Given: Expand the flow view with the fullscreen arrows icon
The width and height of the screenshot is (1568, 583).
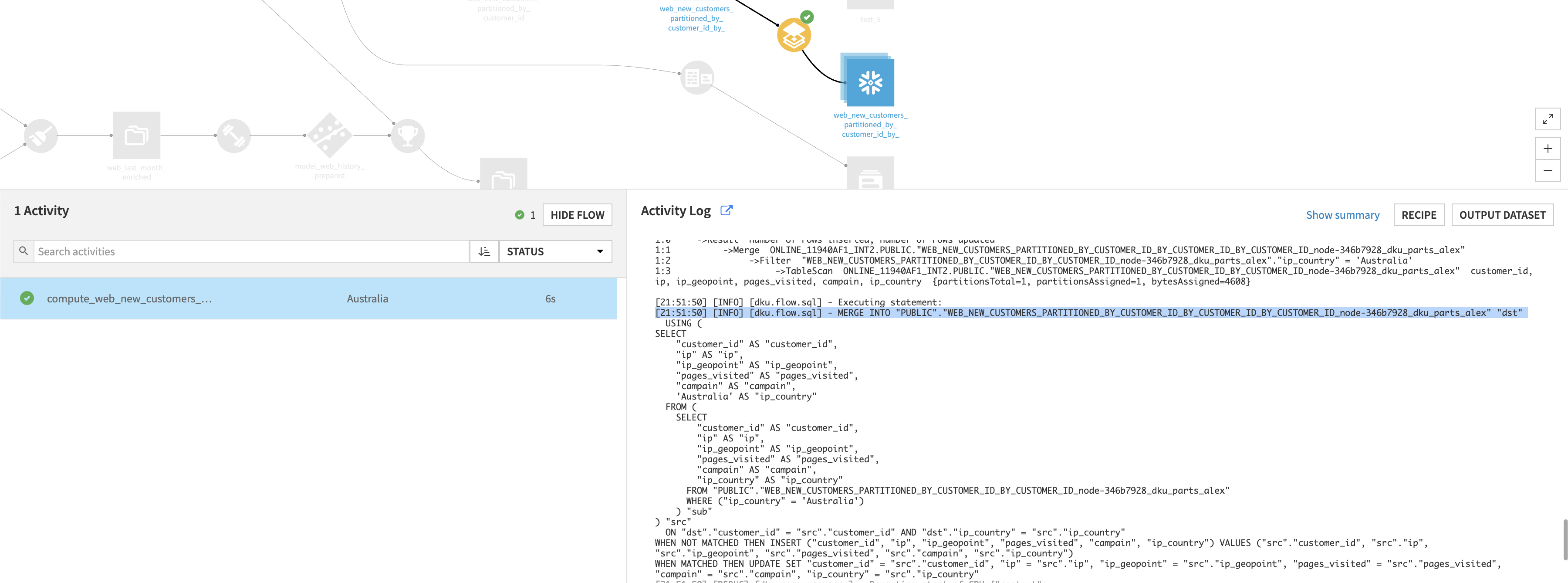Looking at the screenshot, I should click(1548, 119).
